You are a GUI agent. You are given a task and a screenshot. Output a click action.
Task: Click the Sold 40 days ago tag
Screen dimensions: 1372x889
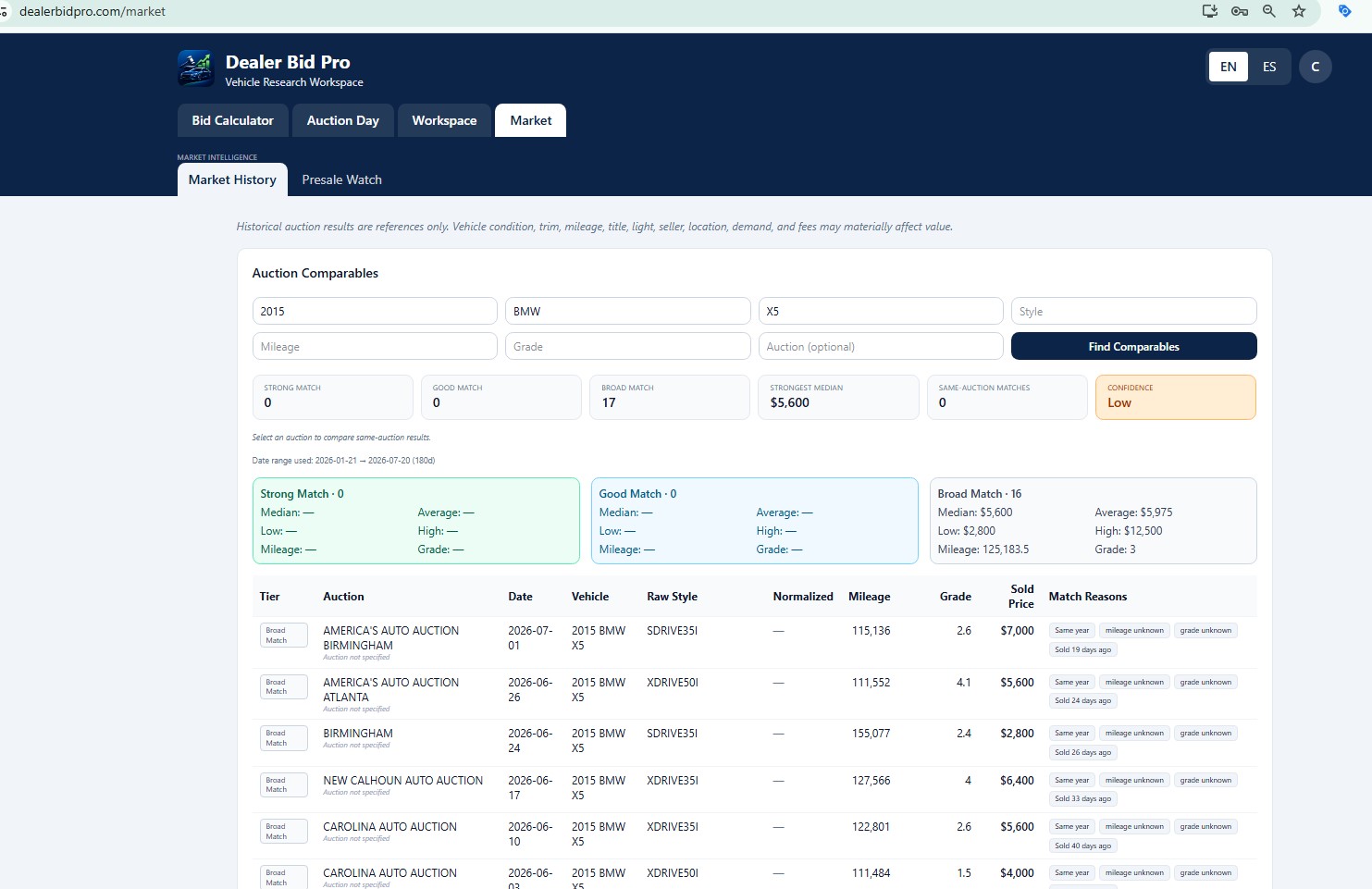pyautogui.click(x=1082, y=846)
